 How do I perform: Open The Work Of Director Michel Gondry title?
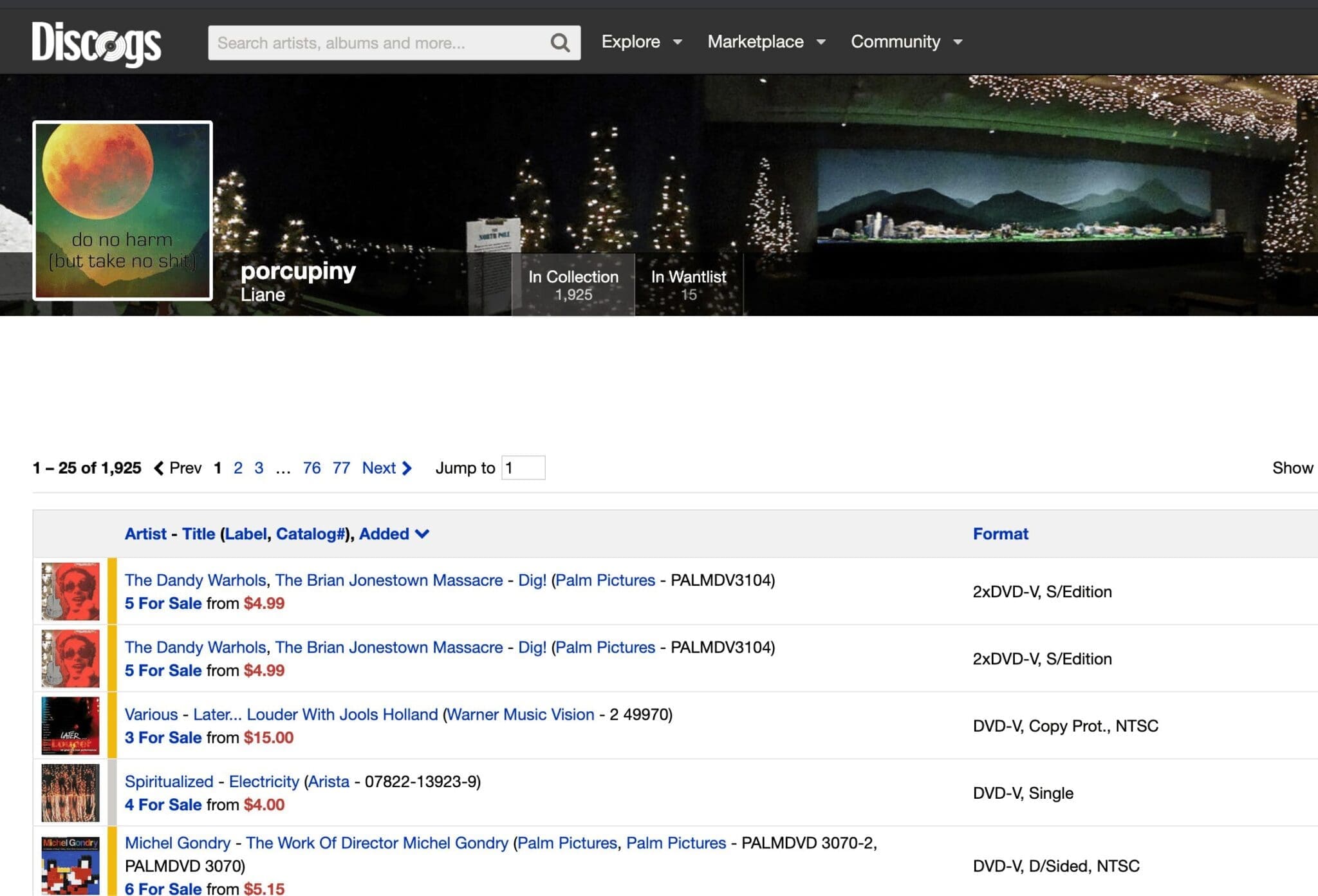tap(377, 843)
